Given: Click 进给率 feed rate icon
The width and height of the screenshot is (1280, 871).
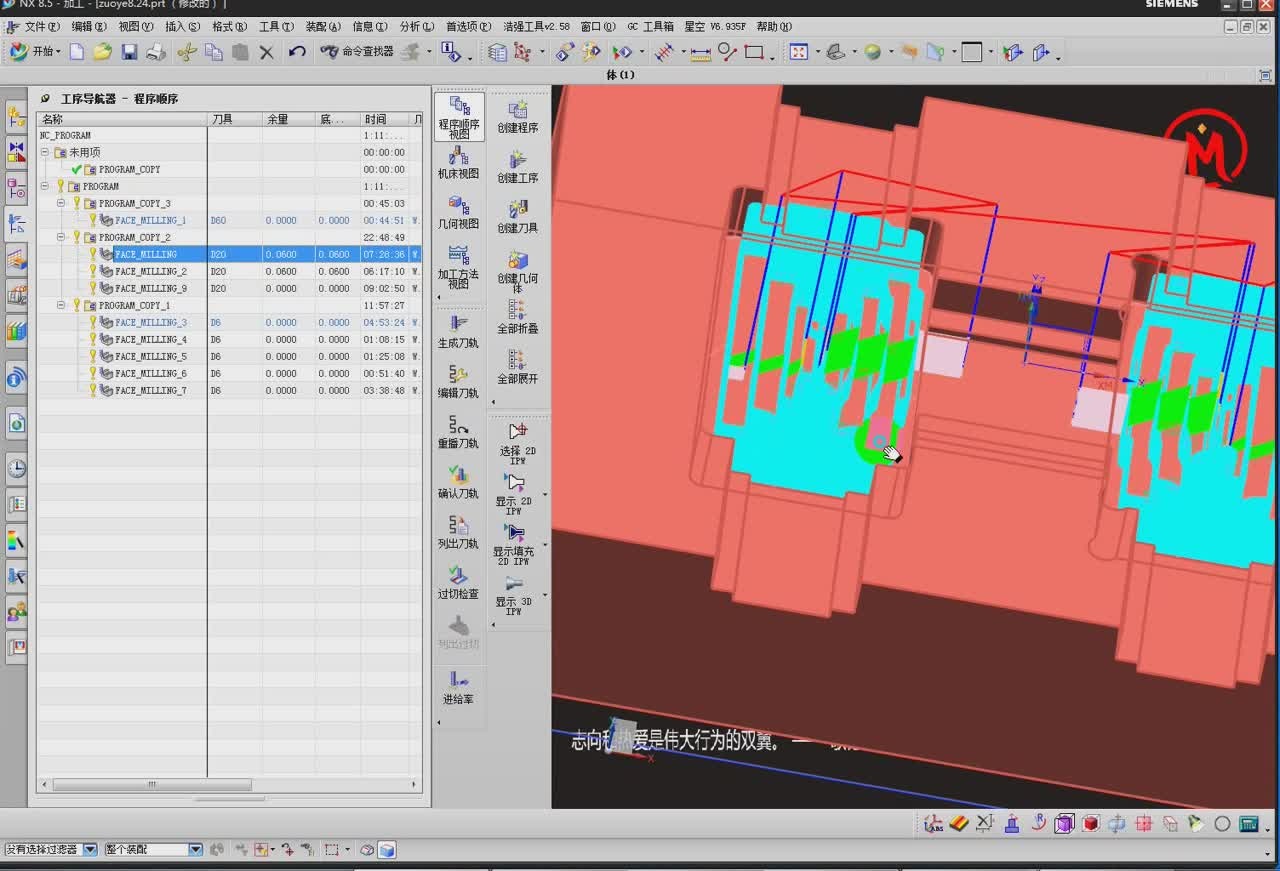Looking at the screenshot, I should click(x=459, y=688).
